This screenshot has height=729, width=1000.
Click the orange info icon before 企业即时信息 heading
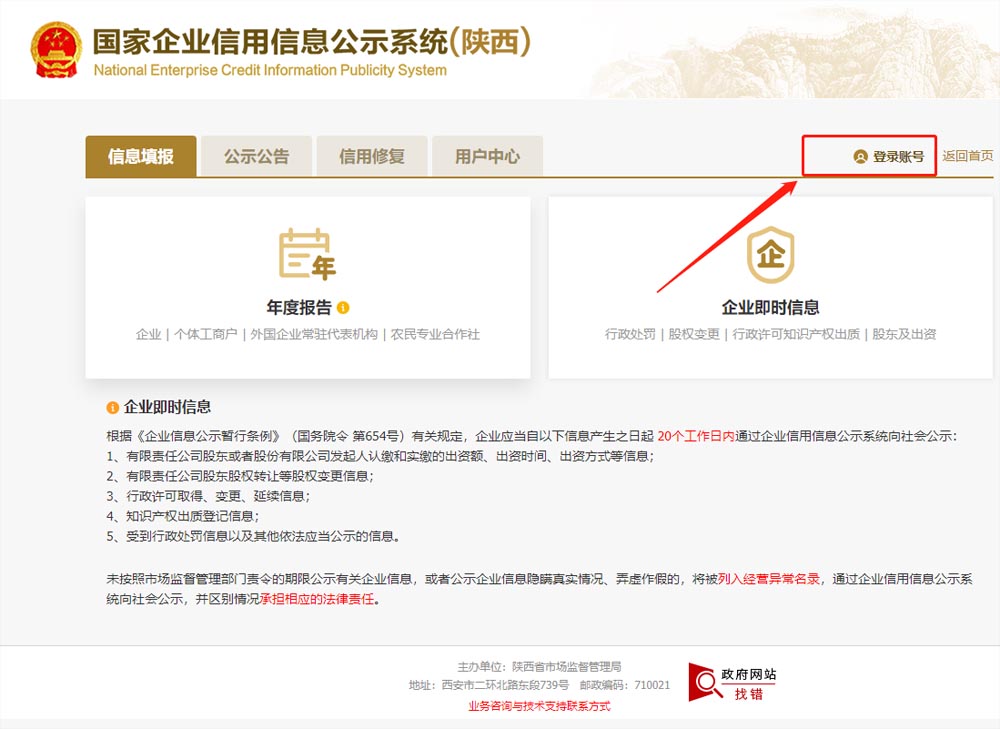(112, 408)
